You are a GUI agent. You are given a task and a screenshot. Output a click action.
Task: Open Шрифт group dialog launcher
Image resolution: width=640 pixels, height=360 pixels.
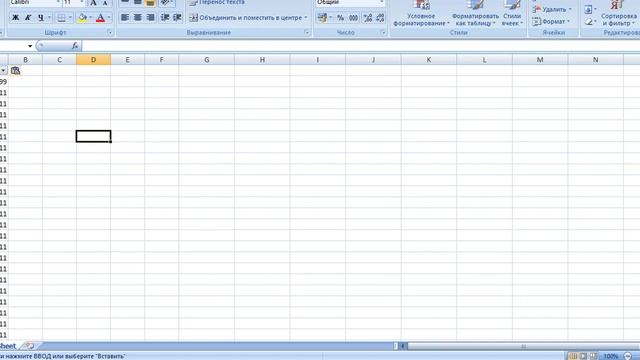click(x=110, y=32)
